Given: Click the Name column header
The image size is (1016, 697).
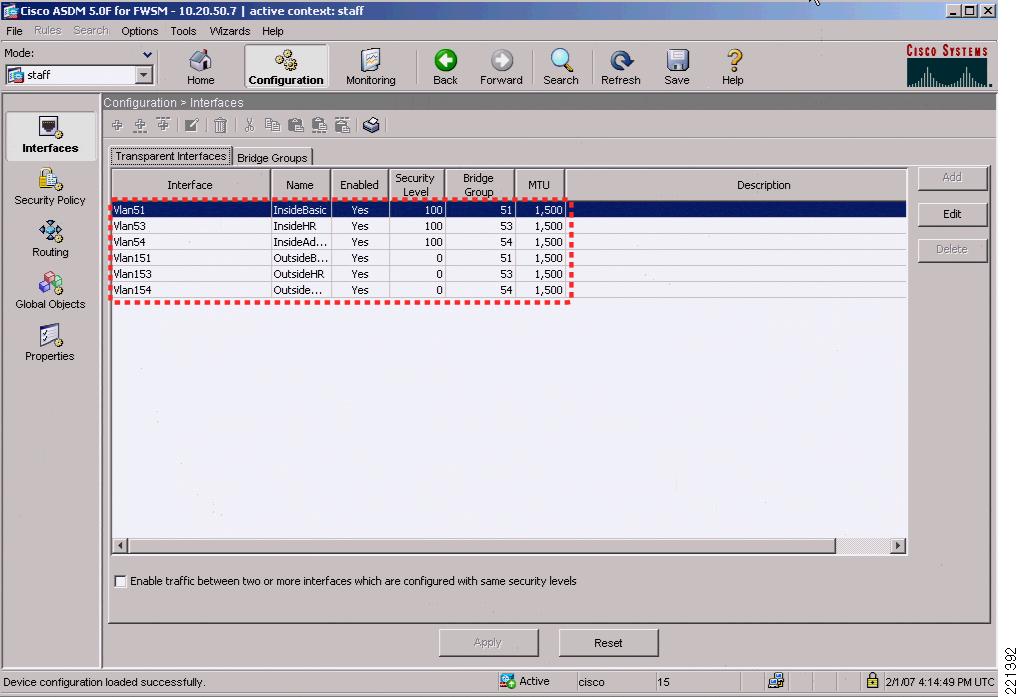Looking at the screenshot, I should pyautogui.click(x=300, y=185).
